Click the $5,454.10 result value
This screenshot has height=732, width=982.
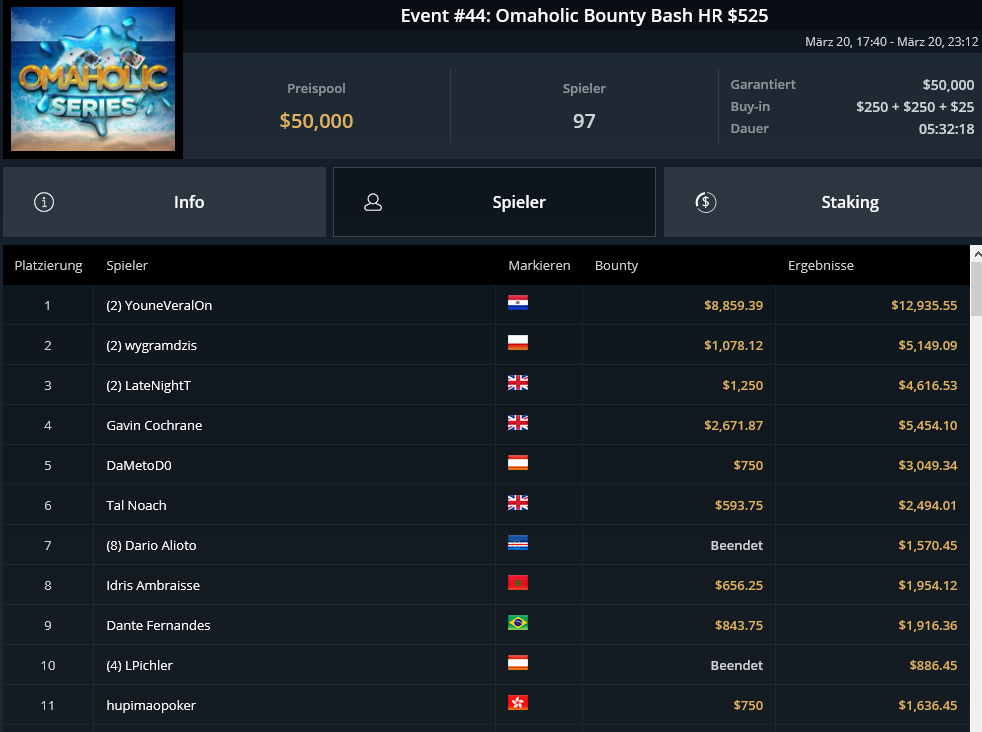tap(928, 426)
